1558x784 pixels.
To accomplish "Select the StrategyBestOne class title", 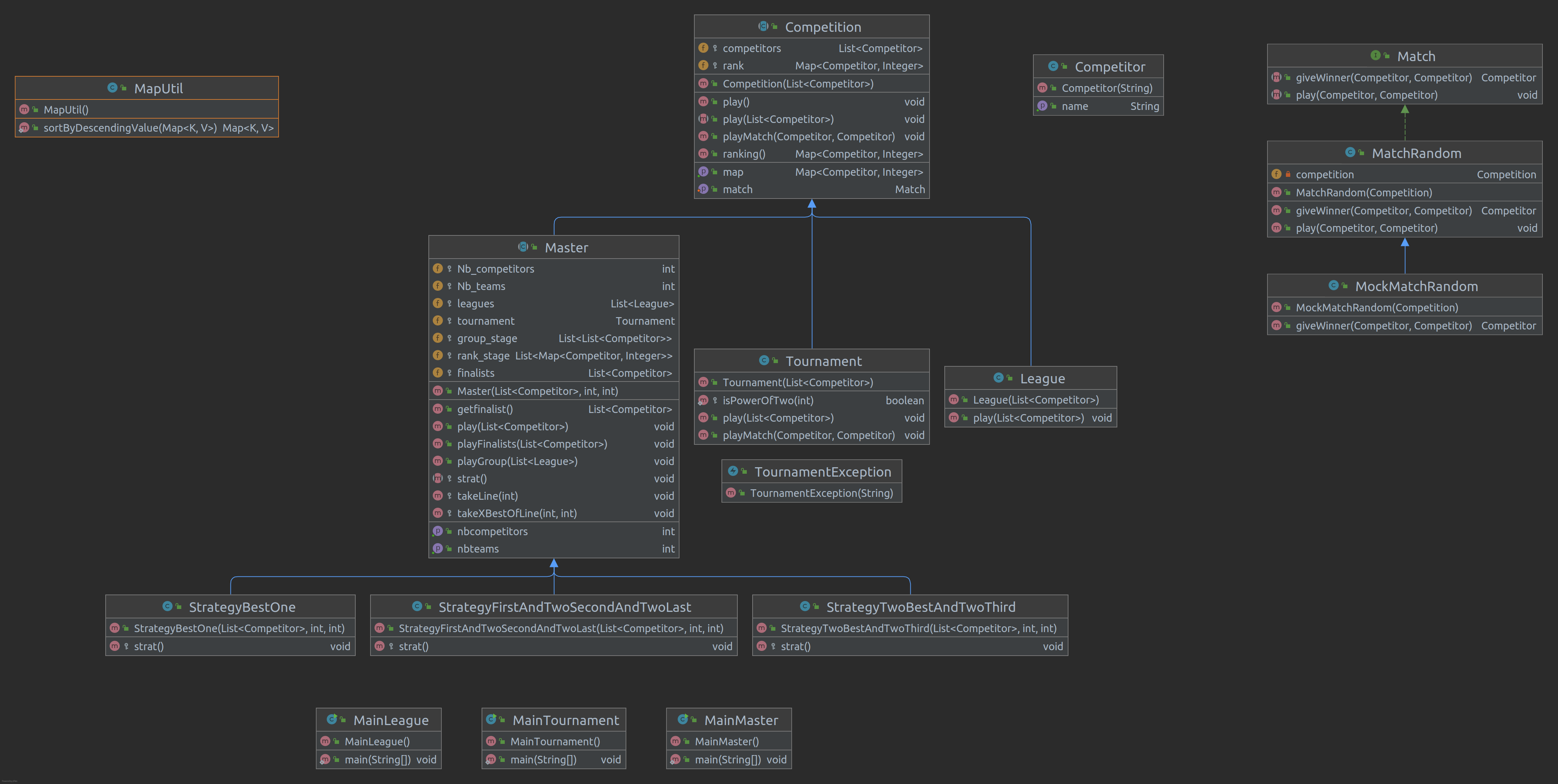I will click(x=242, y=608).
